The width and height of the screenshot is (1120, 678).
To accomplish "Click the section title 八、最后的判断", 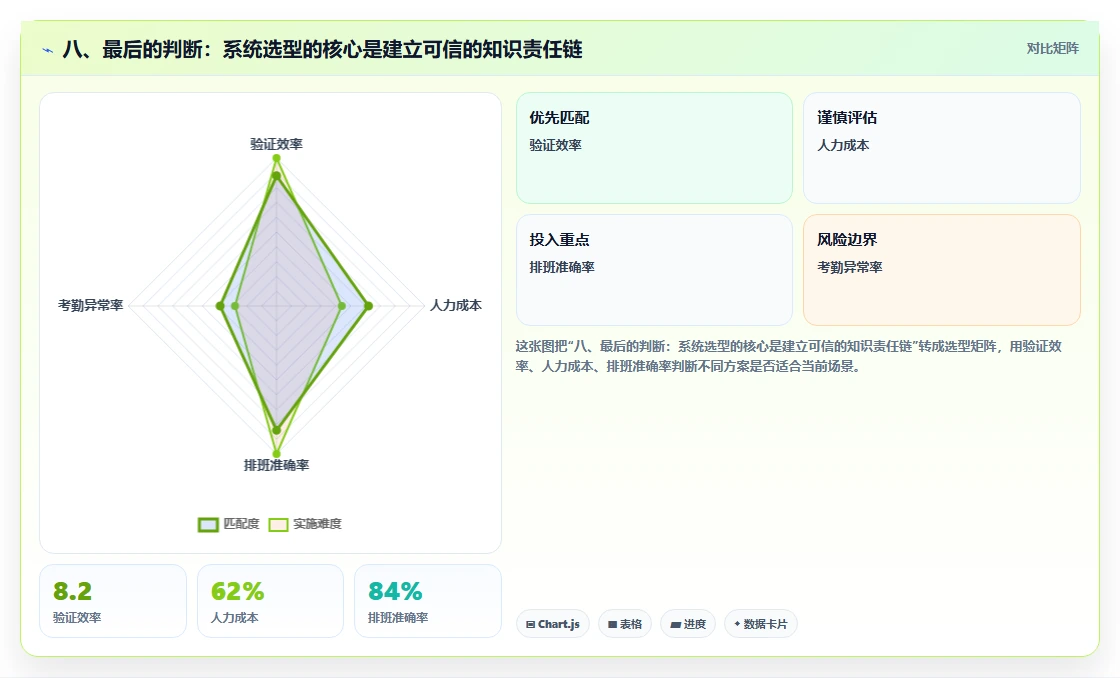I will [x=322, y=49].
